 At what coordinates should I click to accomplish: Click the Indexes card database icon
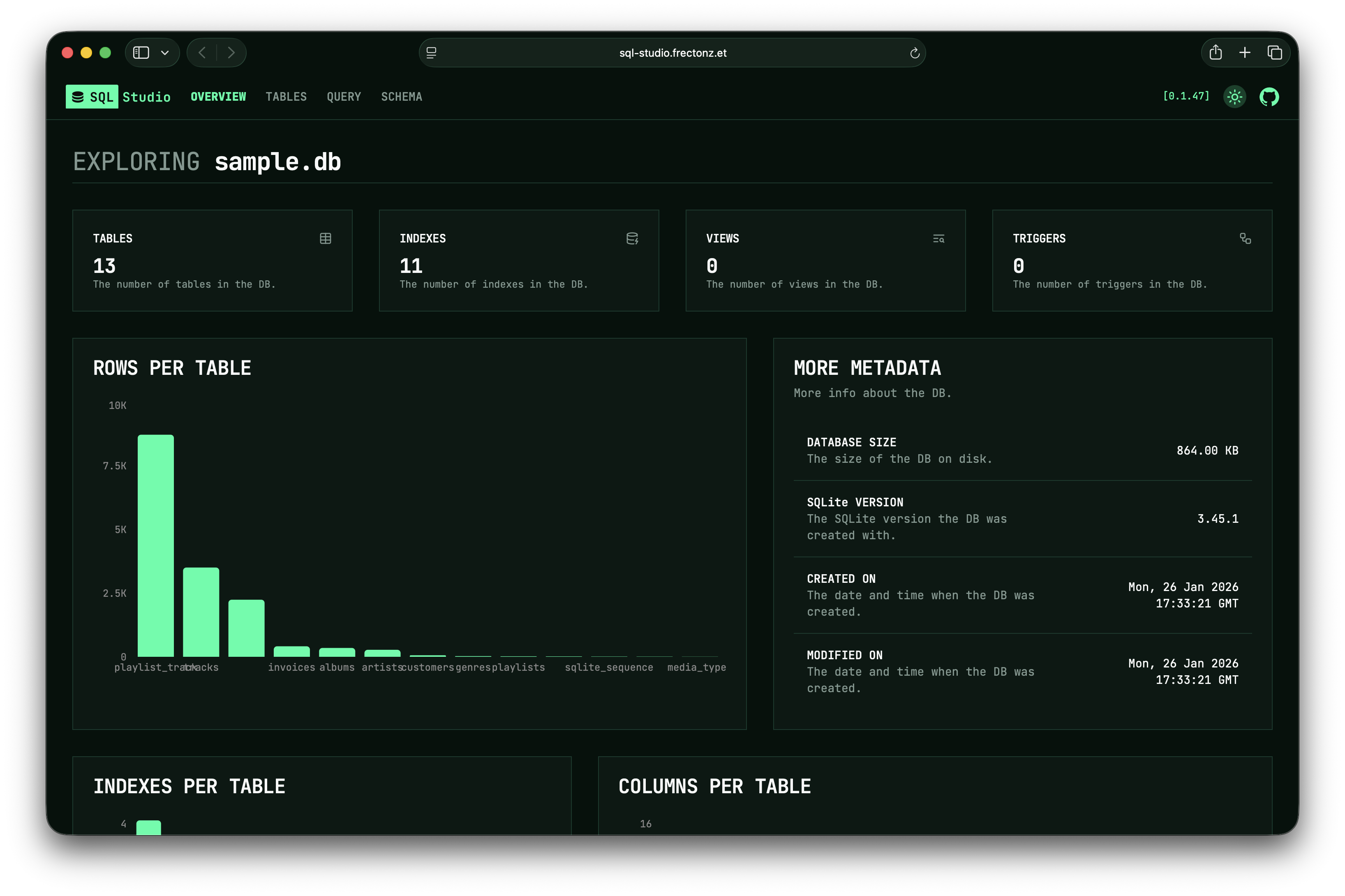point(632,238)
